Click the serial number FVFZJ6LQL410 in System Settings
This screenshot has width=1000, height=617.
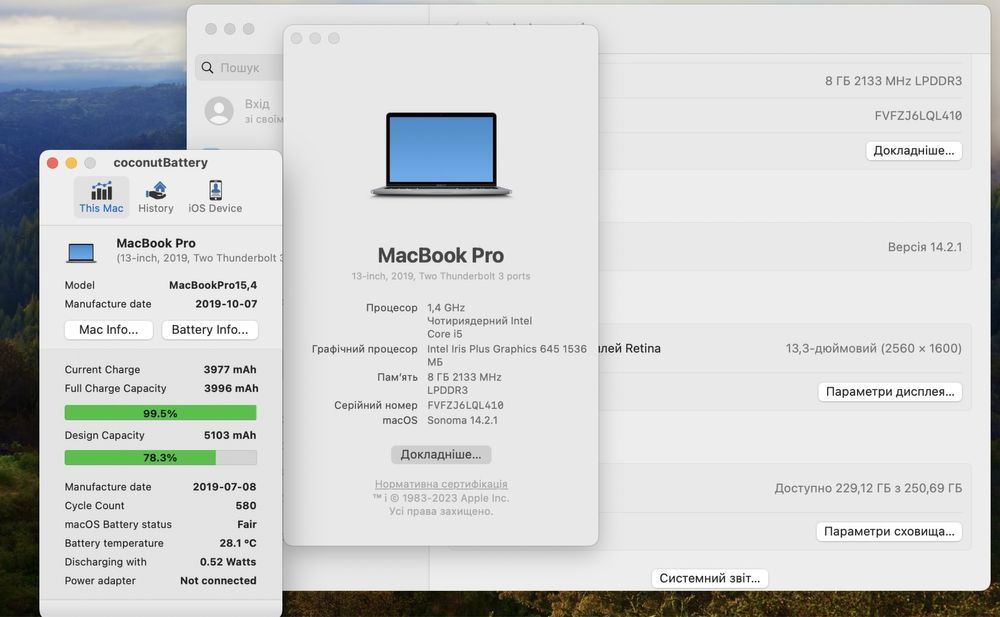(918, 115)
